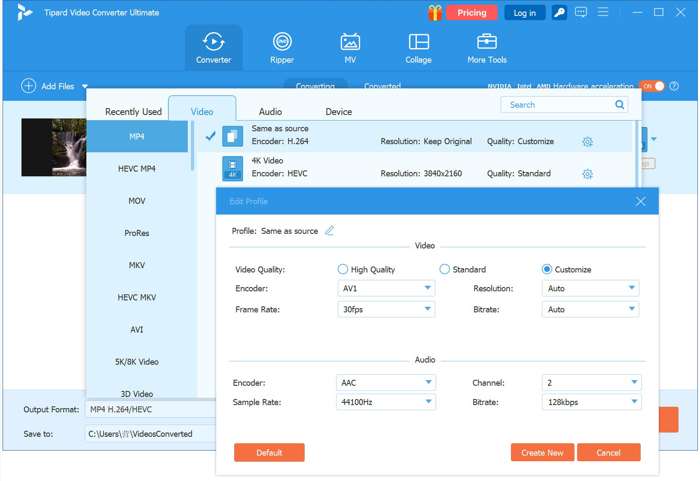Open the Collage module

coord(418,48)
